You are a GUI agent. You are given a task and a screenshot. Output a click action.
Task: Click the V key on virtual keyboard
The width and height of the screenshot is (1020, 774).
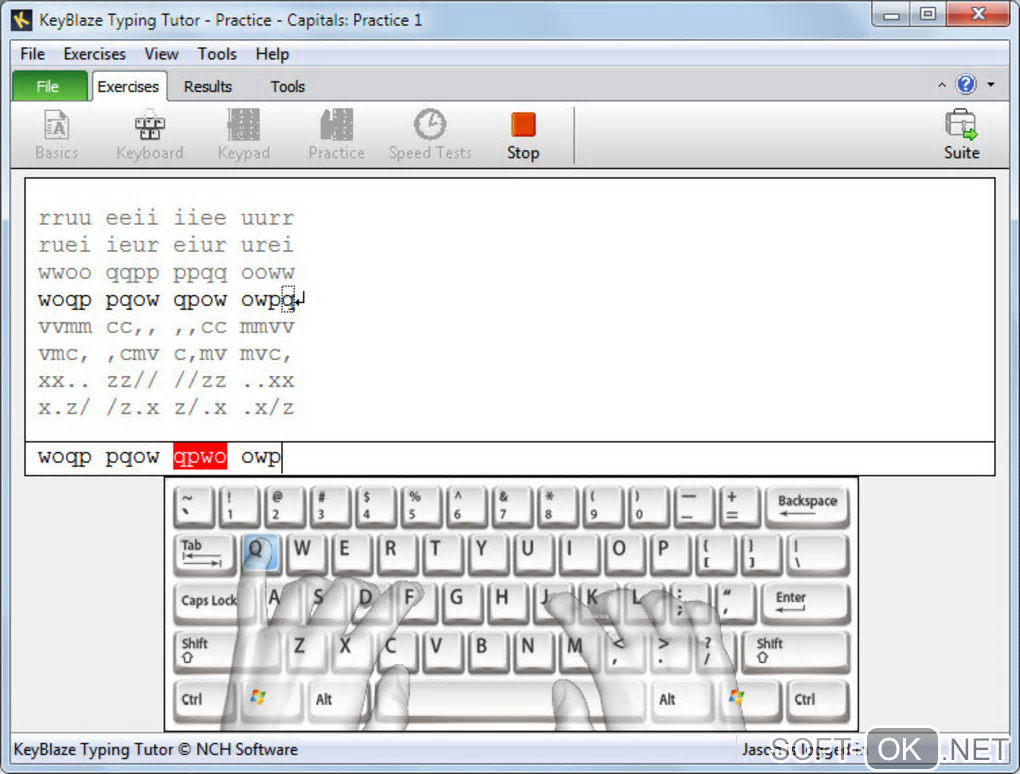pos(443,652)
